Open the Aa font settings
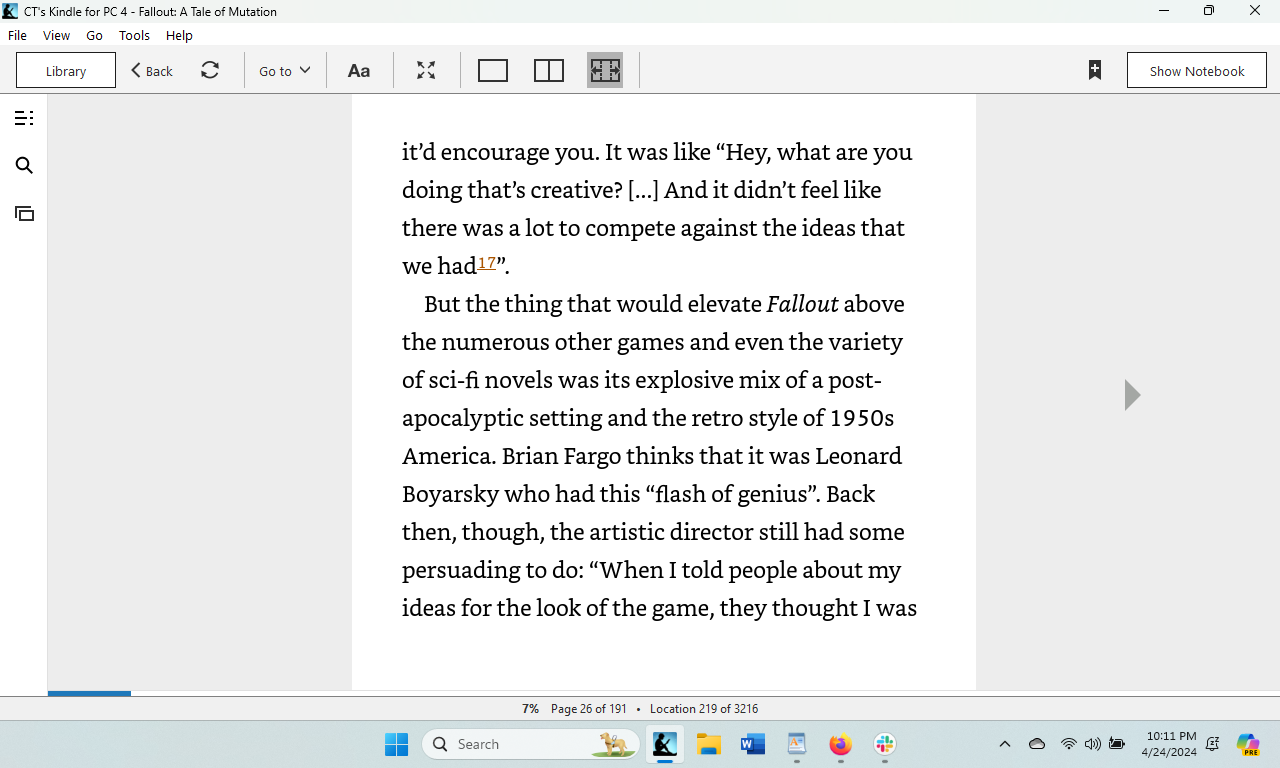This screenshot has width=1280, height=768. coord(359,71)
